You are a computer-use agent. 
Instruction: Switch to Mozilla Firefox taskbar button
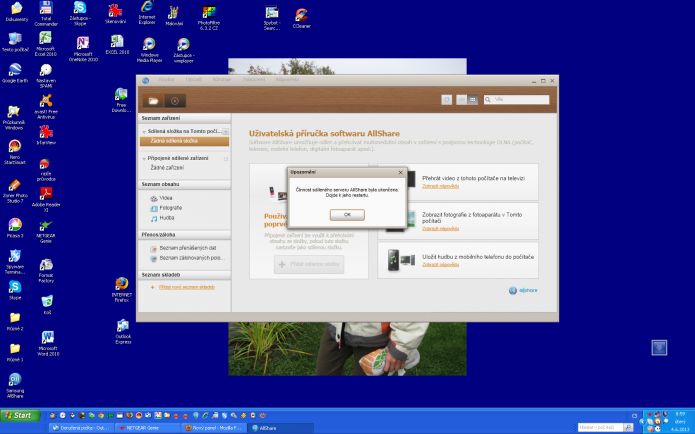click(213, 428)
